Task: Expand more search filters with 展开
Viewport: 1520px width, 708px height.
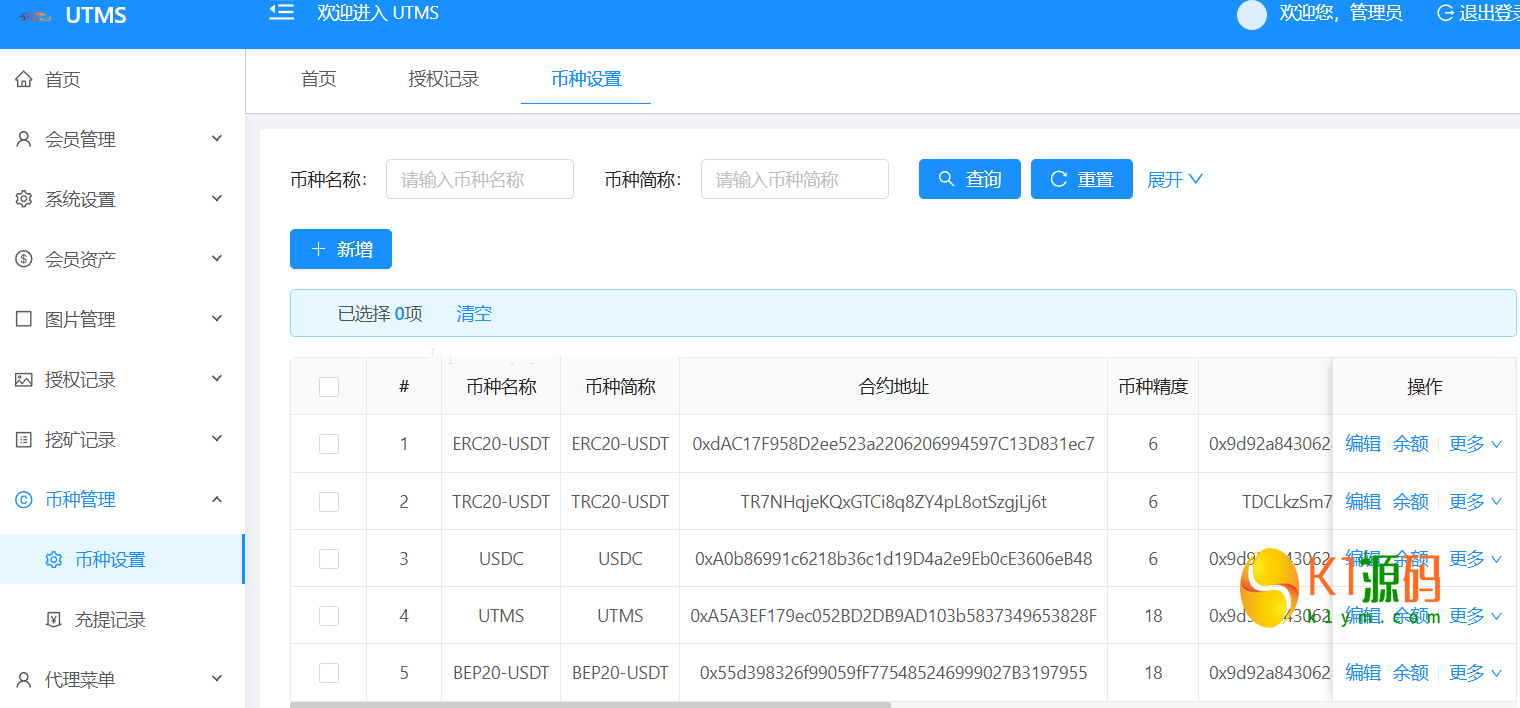Action: tap(1175, 179)
